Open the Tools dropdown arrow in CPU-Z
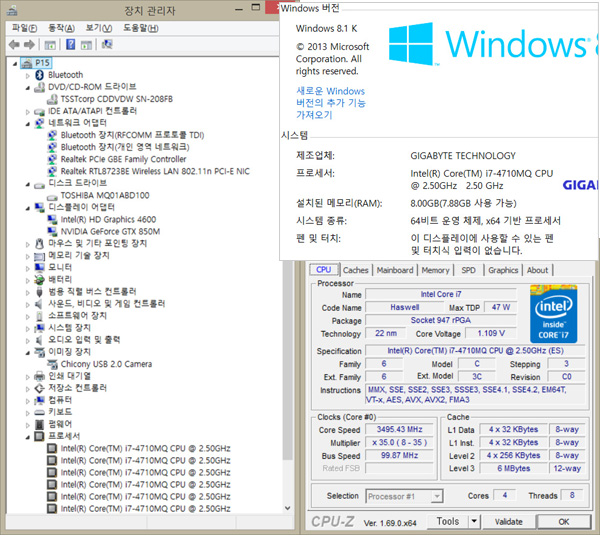600x538 pixels. coord(474,522)
